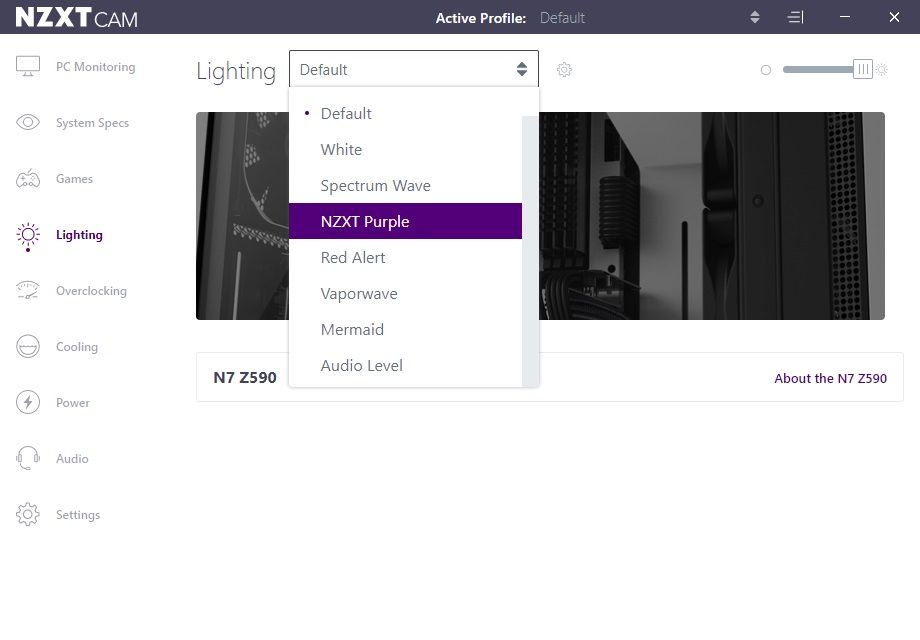920x640 pixels.
Task: Click the Lighting sun icon in sidebar
Action: tap(28, 236)
